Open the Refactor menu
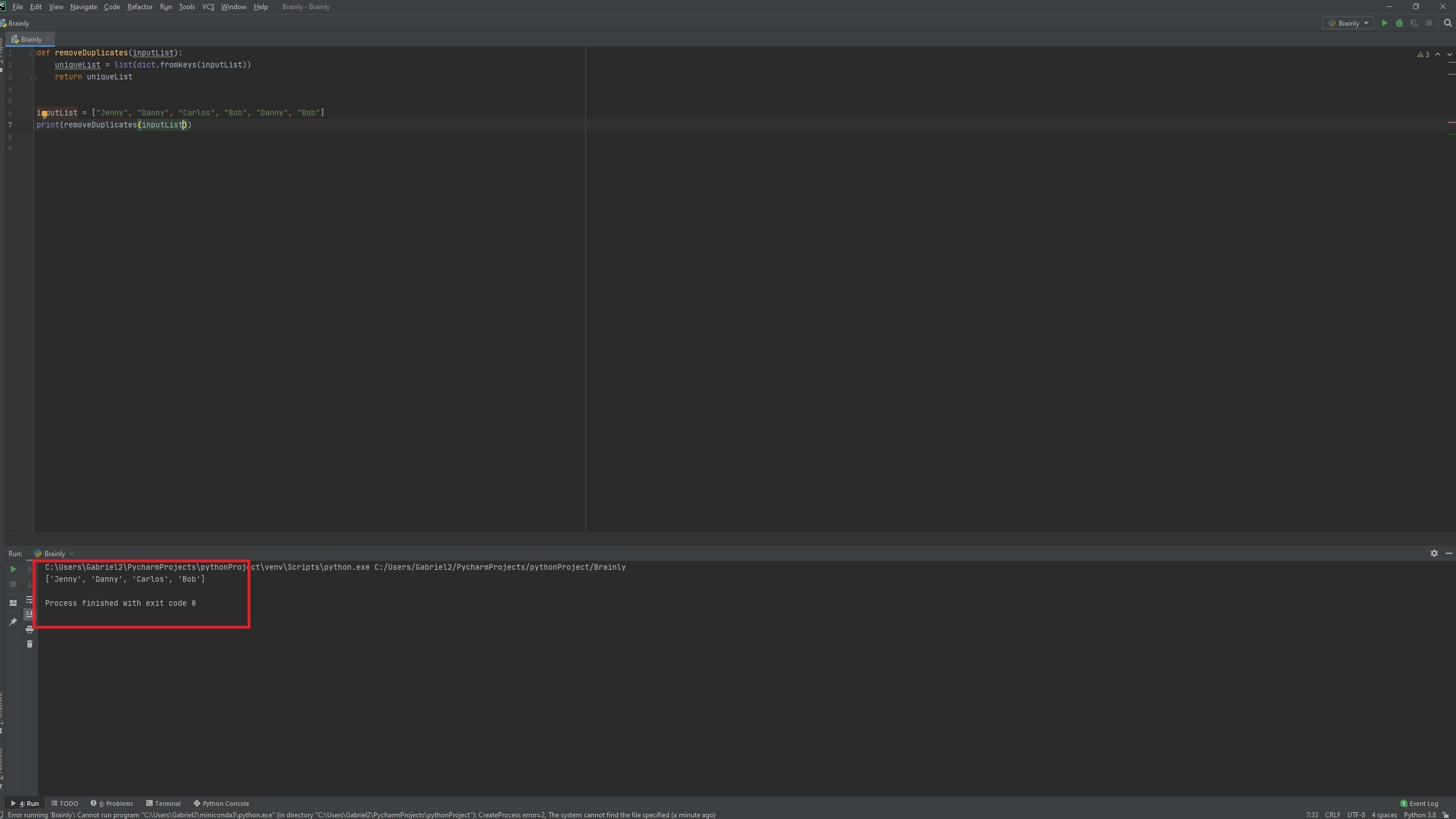 click(x=139, y=7)
